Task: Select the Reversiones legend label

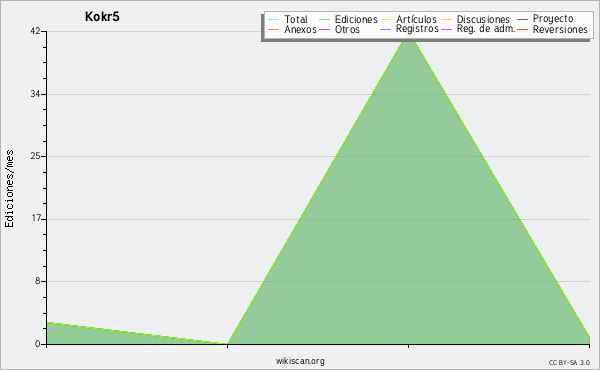Action: pos(560,29)
